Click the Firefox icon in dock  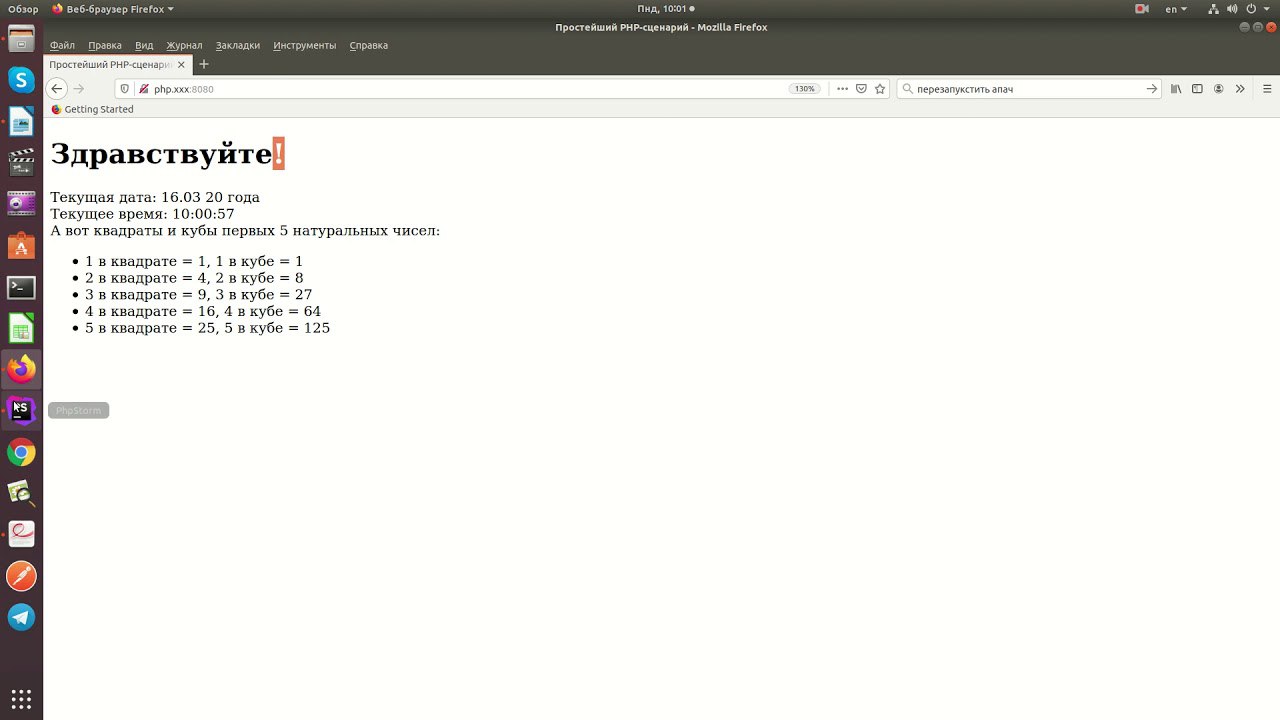pyautogui.click(x=21, y=370)
